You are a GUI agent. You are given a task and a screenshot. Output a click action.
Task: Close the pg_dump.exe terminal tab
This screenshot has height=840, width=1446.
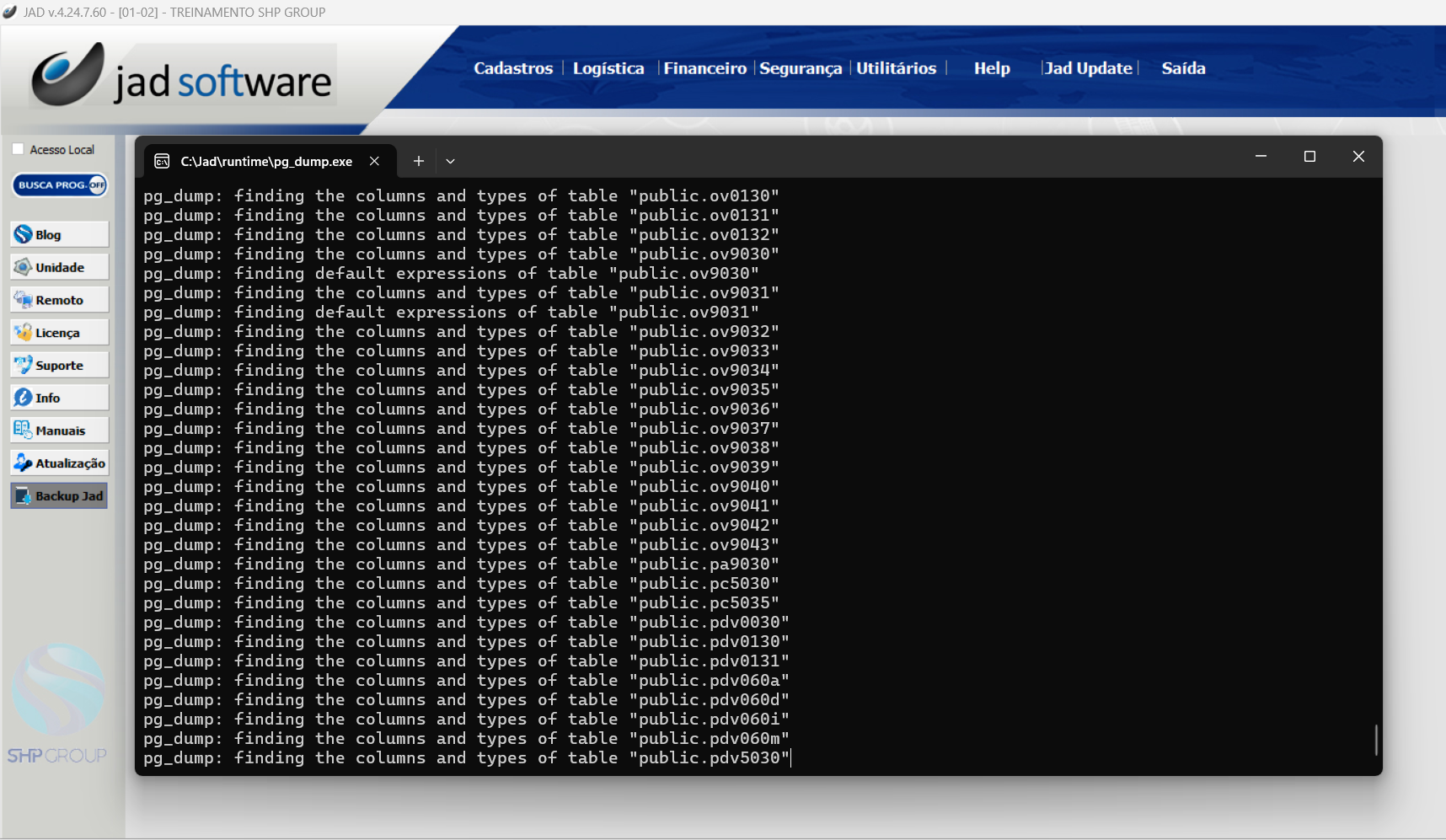374,161
